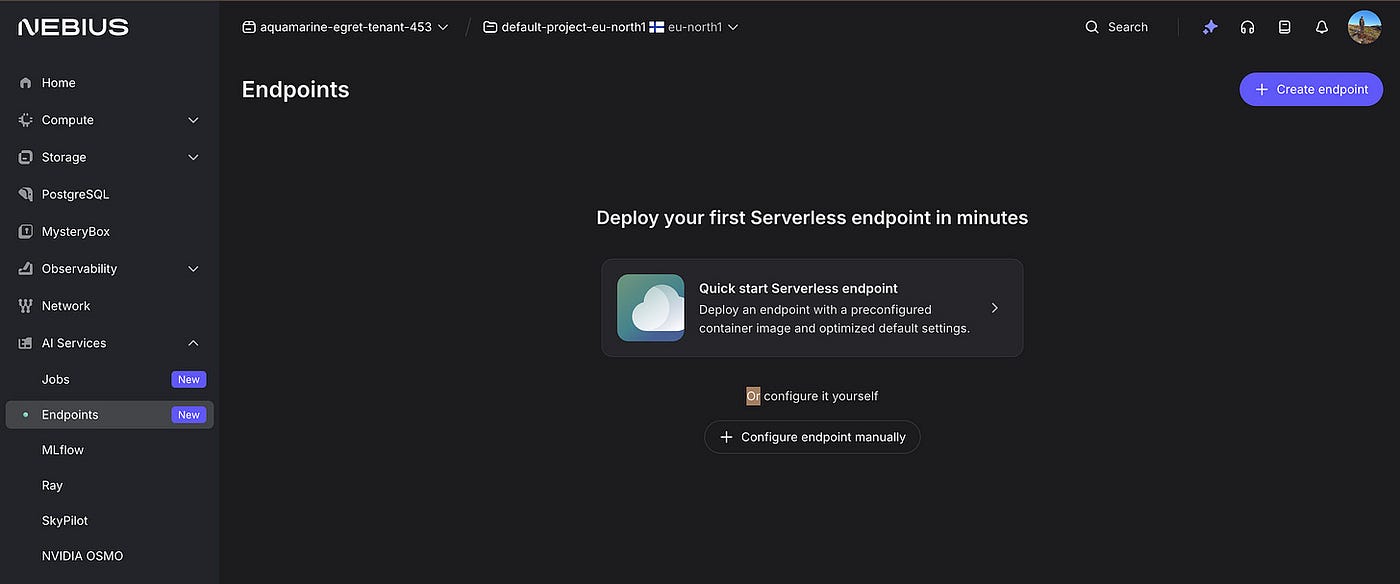Select Endpoints in sidebar
Viewport: 1400px width, 584px height.
(110, 415)
